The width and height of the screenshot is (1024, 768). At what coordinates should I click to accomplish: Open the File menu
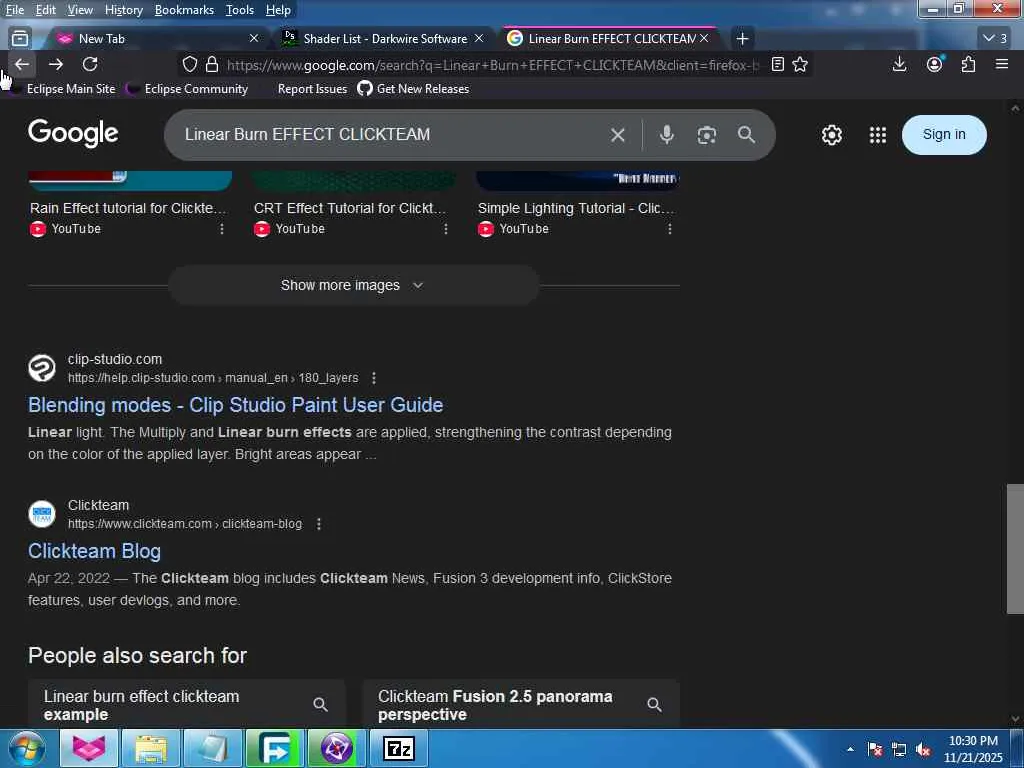tap(14, 10)
